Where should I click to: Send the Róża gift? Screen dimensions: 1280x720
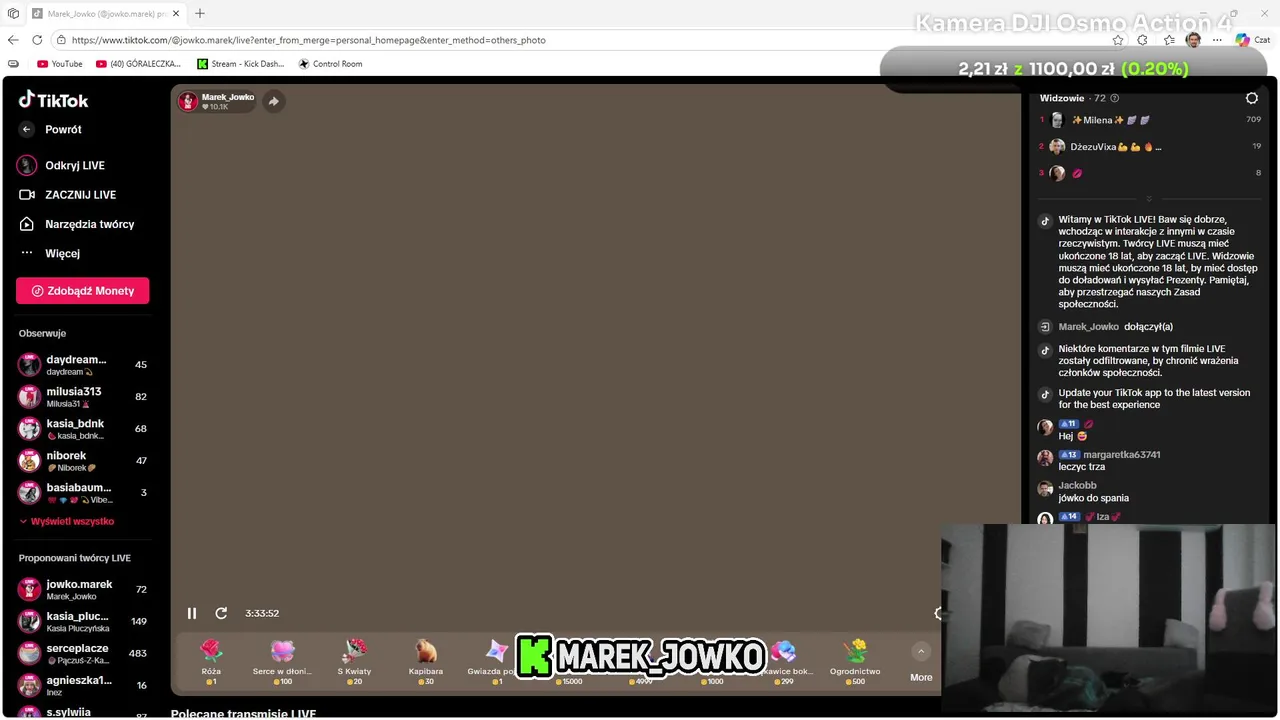click(x=211, y=662)
